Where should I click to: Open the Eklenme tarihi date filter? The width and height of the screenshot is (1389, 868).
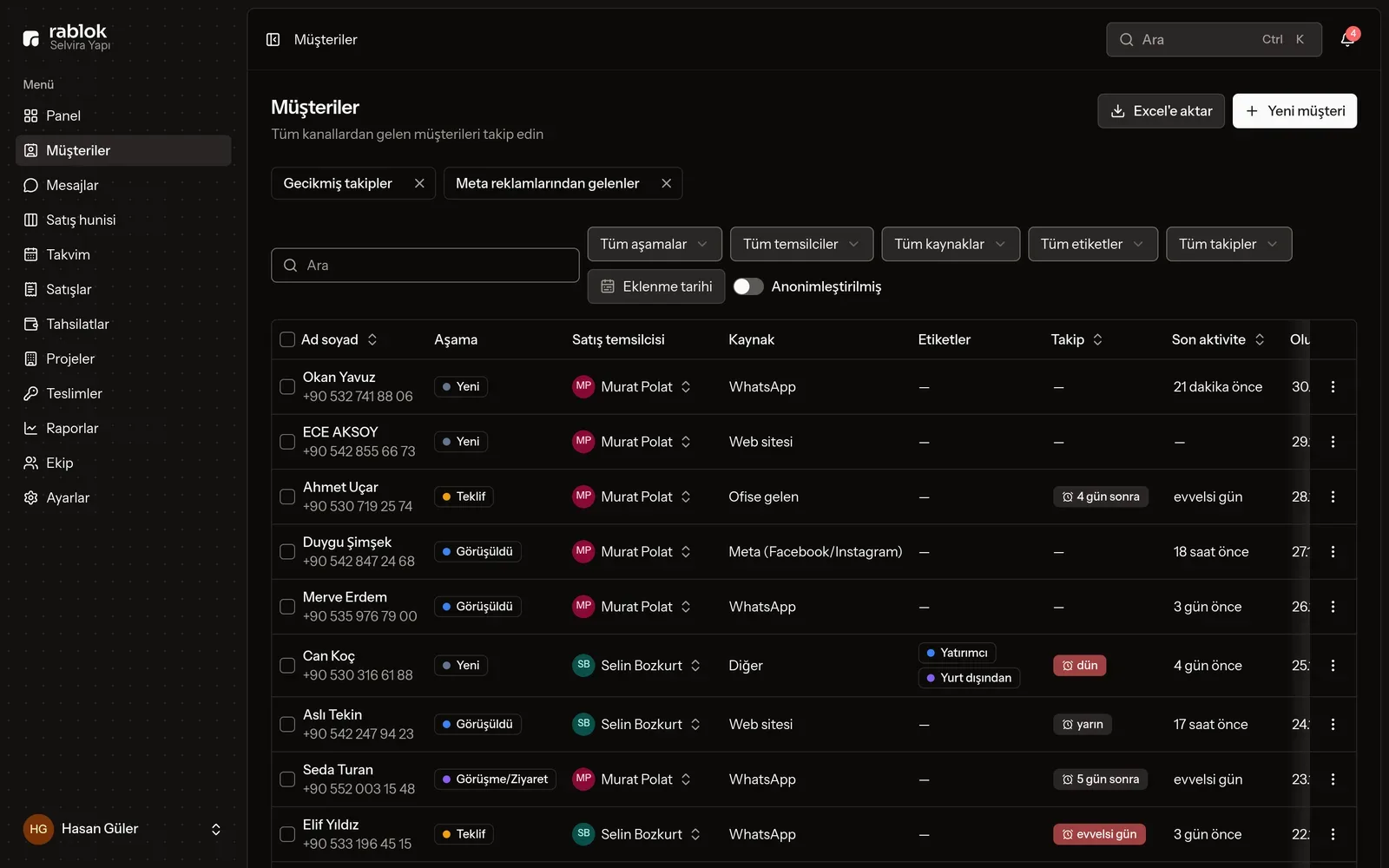[655, 286]
